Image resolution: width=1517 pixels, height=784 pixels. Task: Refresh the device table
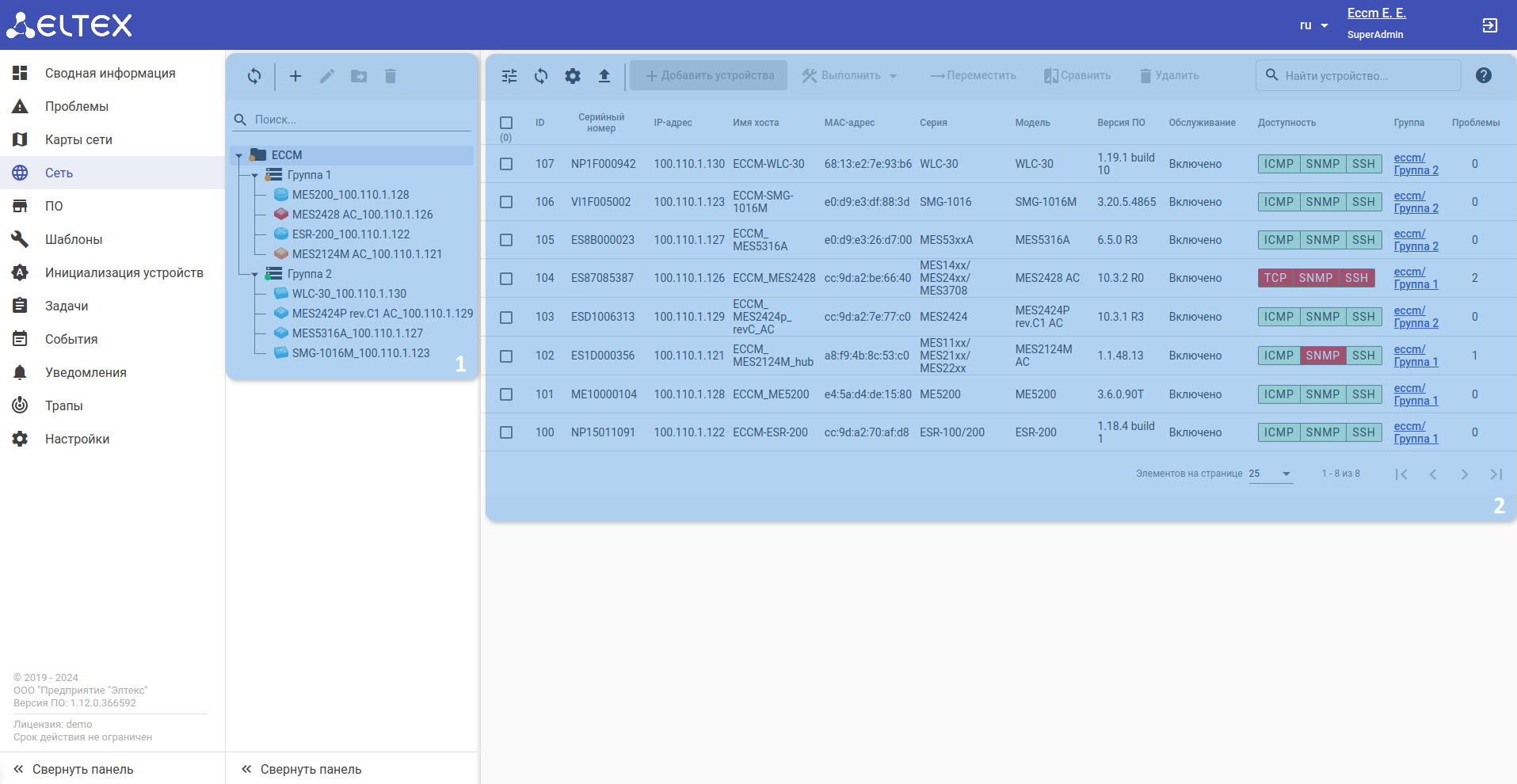[541, 76]
